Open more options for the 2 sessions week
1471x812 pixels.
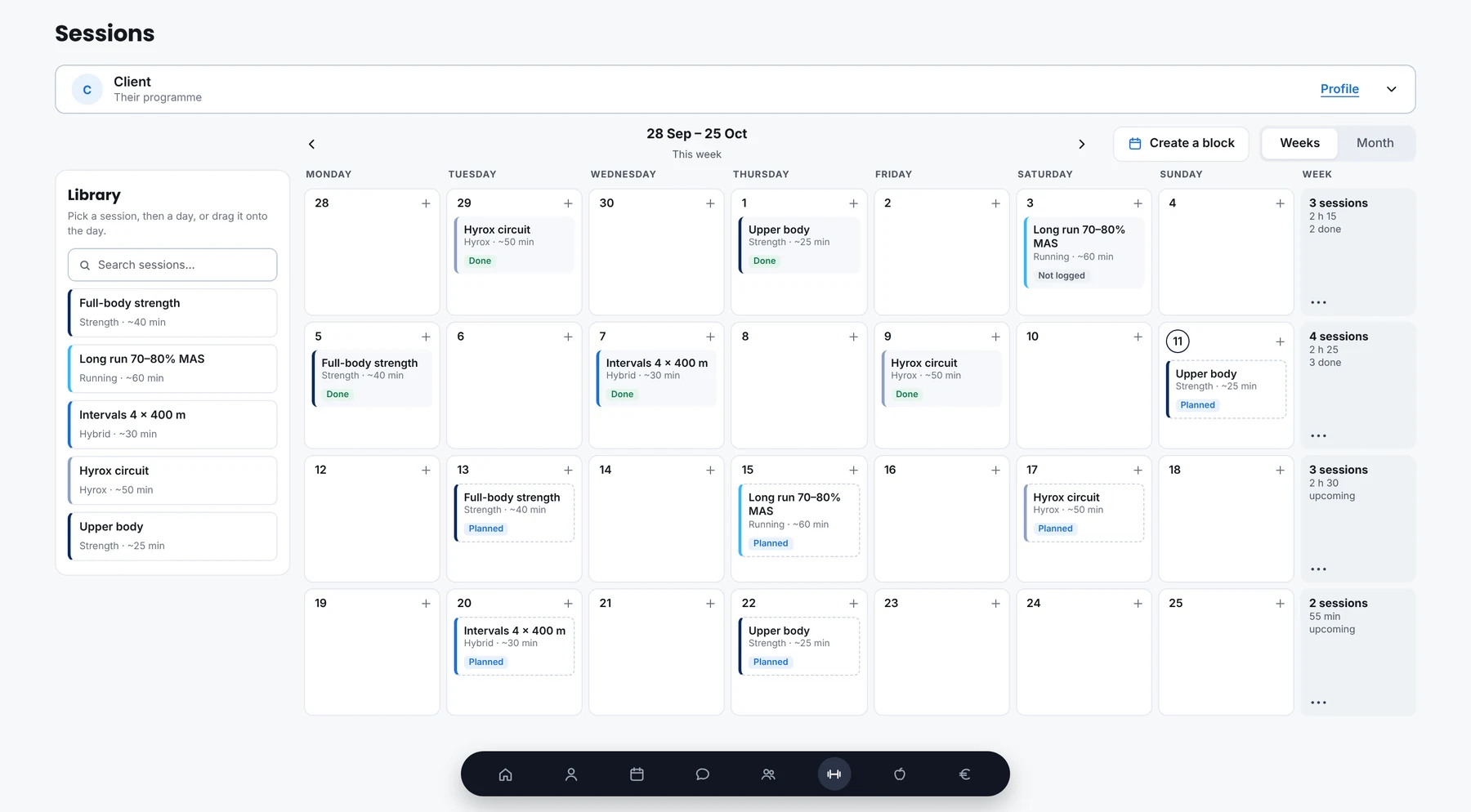[x=1318, y=703]
